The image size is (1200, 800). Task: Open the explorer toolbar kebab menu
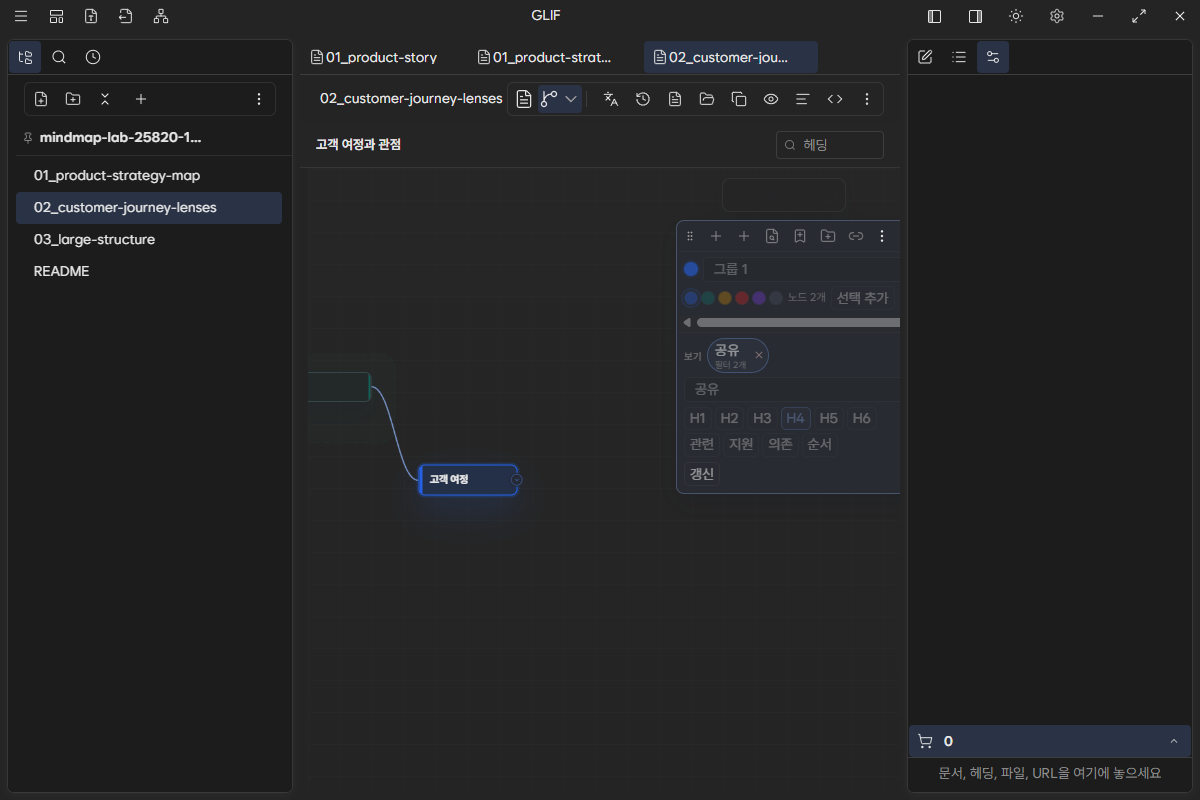(x=259, y=99)
